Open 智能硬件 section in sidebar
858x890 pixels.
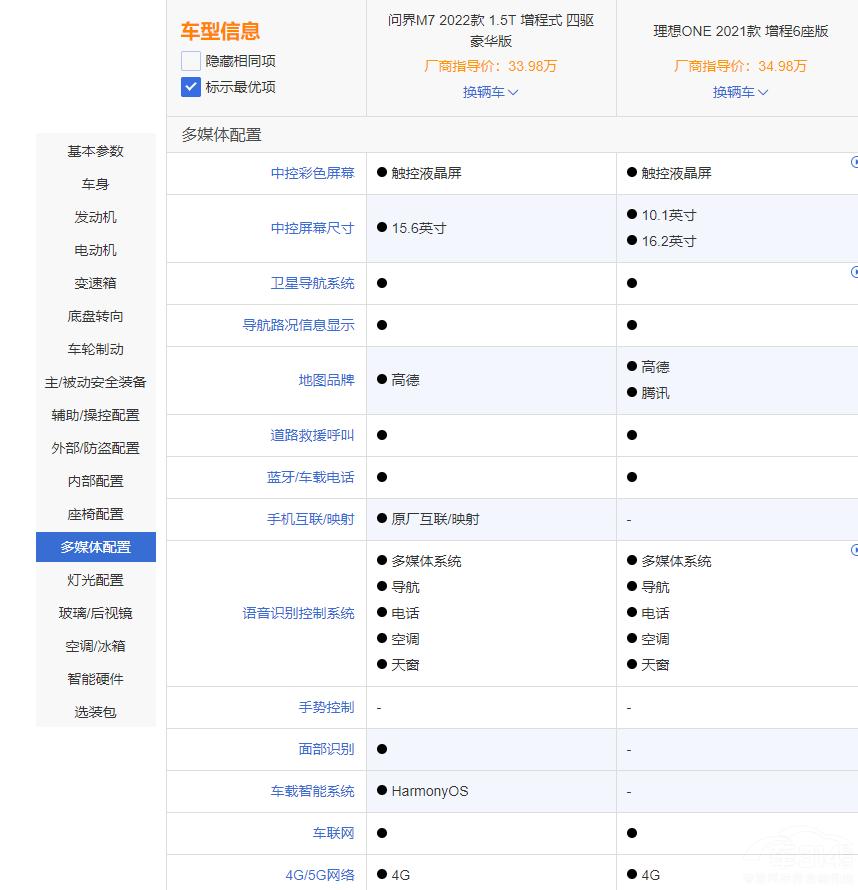(96, 679)
